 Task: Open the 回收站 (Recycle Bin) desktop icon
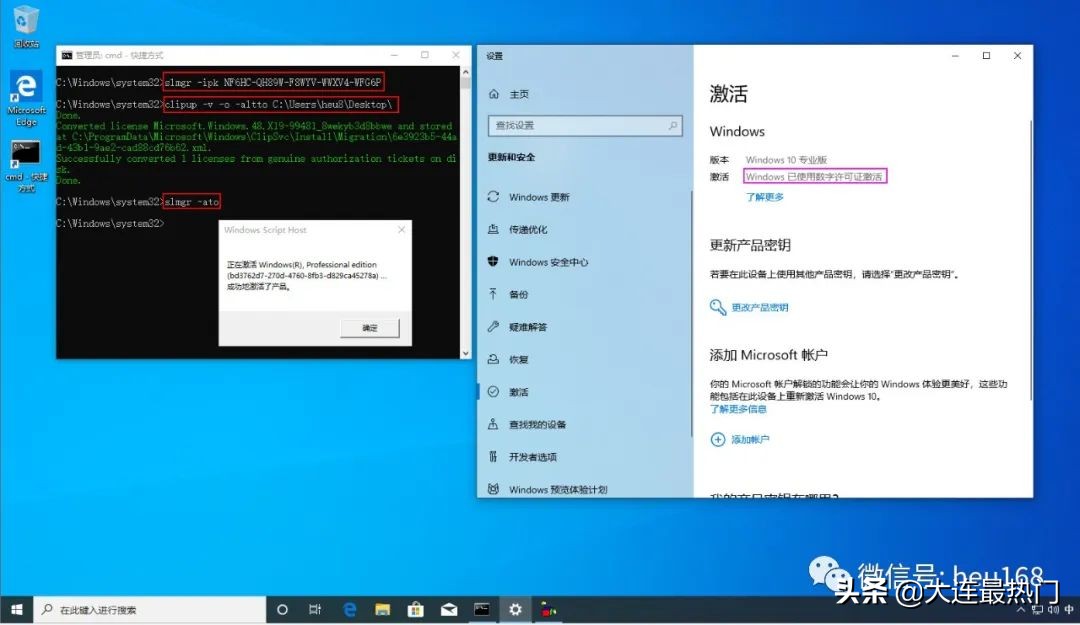[23, 22]
